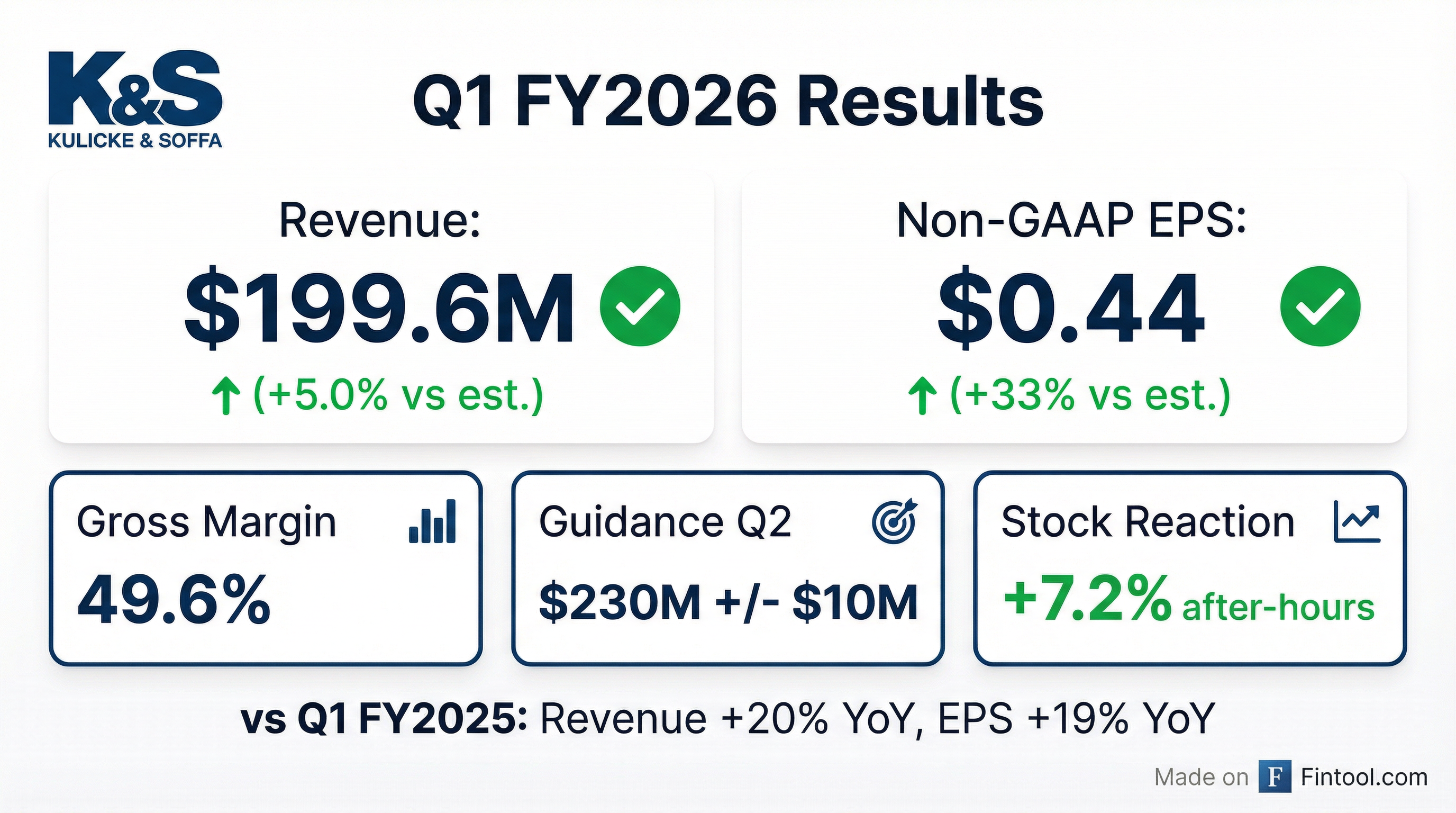Click the $0.44 EPS value

coord(1070,307)
